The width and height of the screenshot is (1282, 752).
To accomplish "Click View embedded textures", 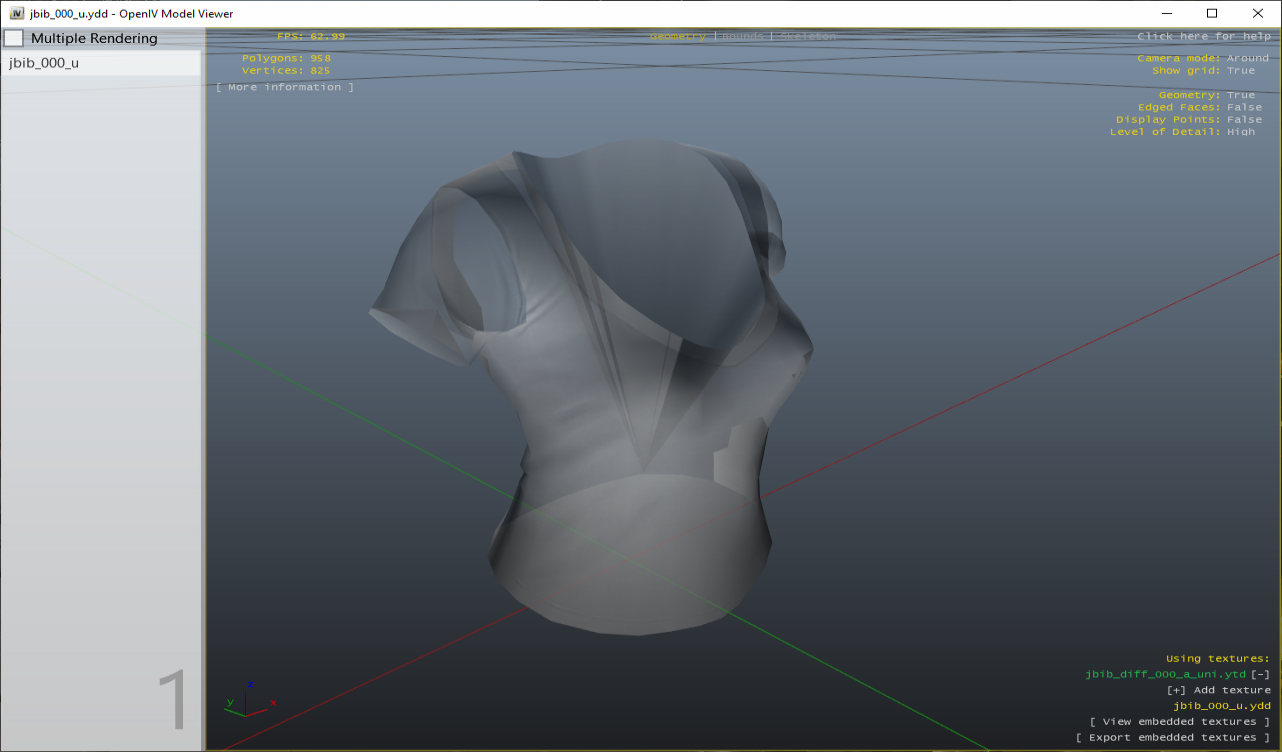I will point(1180,722).
